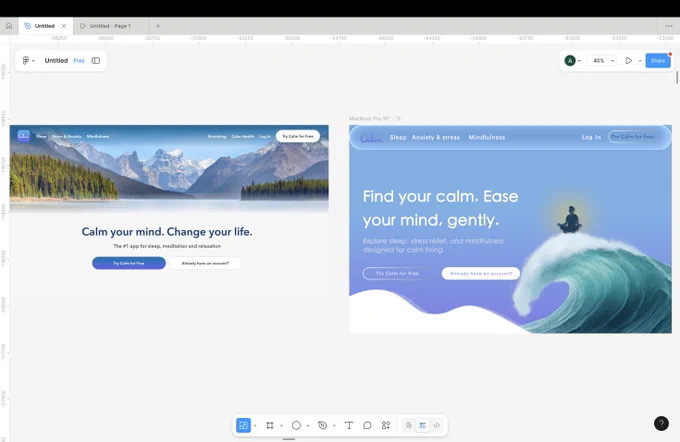Click the blue Share button
The width and height of the screenshot is (680, 442).
click(658, 61)
